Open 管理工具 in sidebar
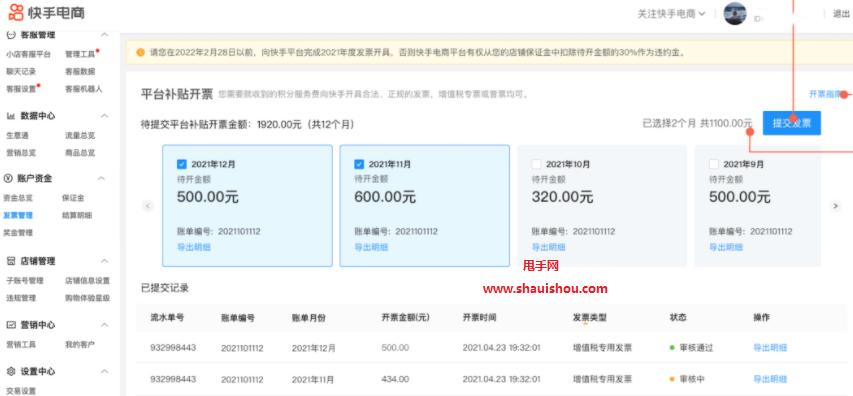 (x=80, y=54)
